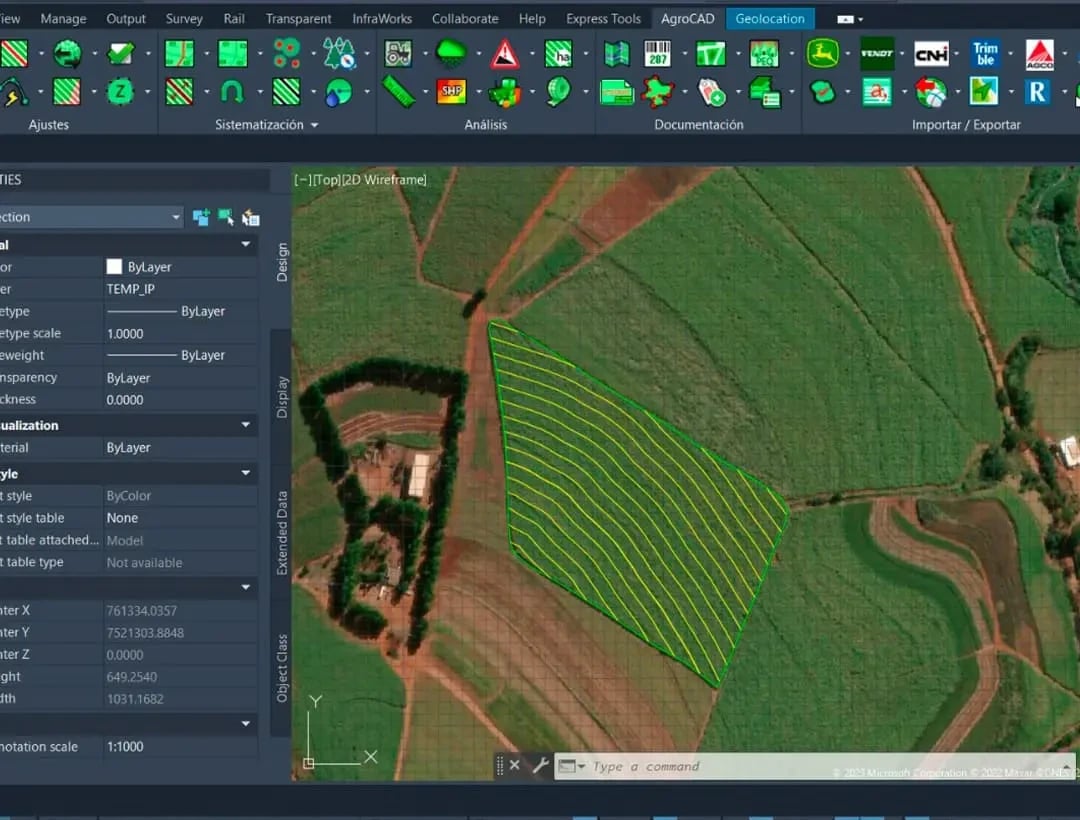Image resolution: width=1080 pixels, height=820 pixels.
Task: Click the [Top] view control label
Action: [328, 180]
